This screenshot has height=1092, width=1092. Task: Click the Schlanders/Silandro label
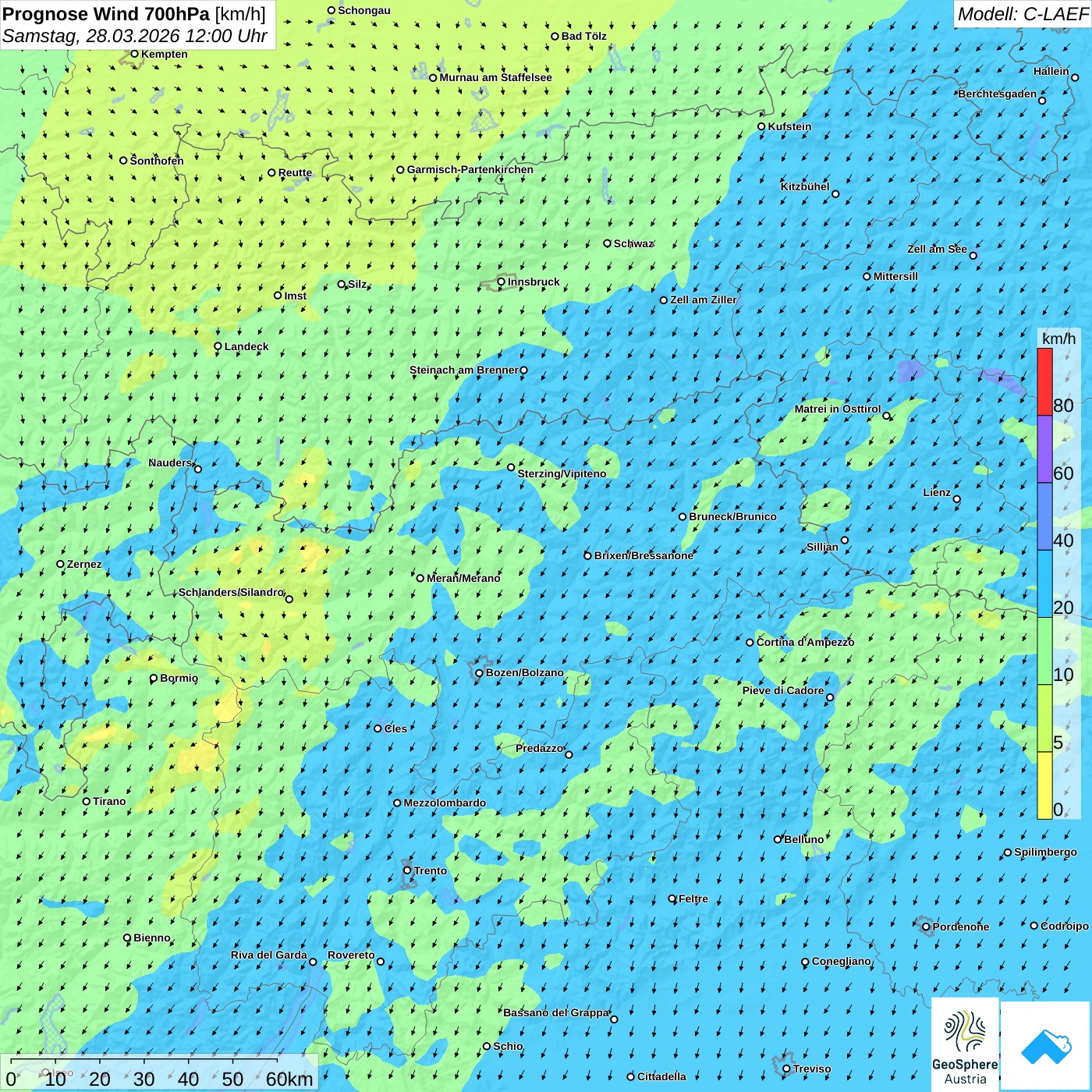232,592
